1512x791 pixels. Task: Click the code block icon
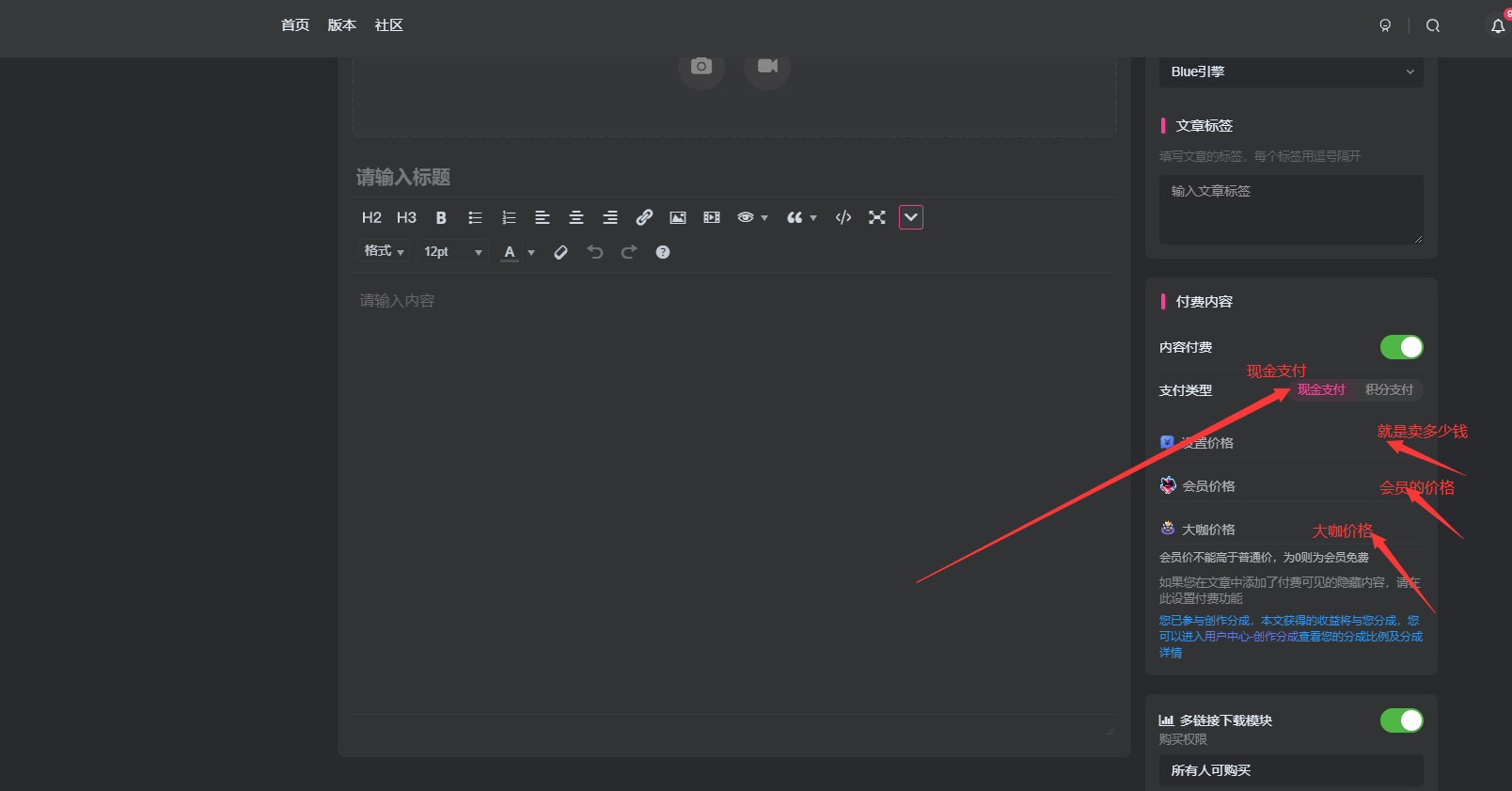point(843,218)
